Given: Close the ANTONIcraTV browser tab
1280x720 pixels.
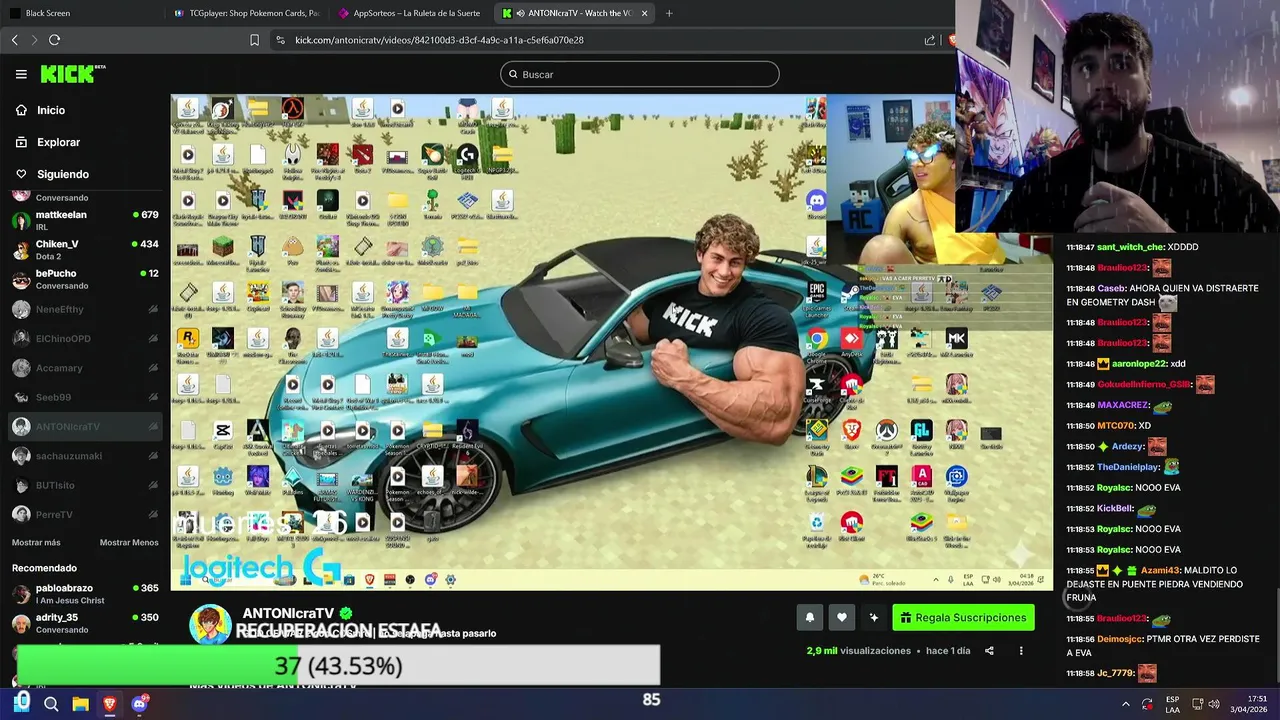Looking at the screenshot, I should point(644,13).
